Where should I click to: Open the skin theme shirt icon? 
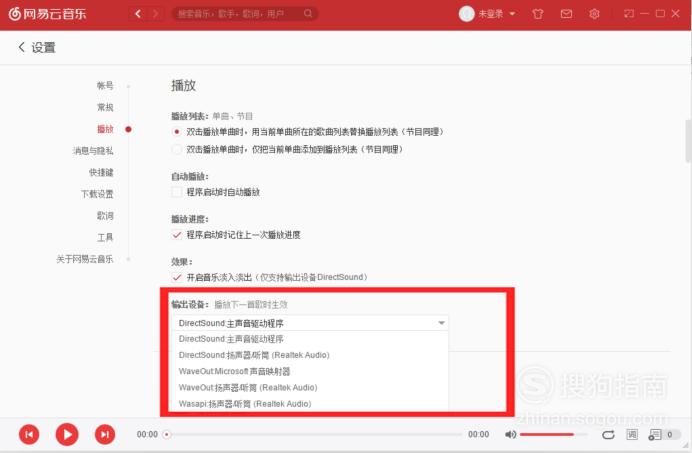(538, 14)
